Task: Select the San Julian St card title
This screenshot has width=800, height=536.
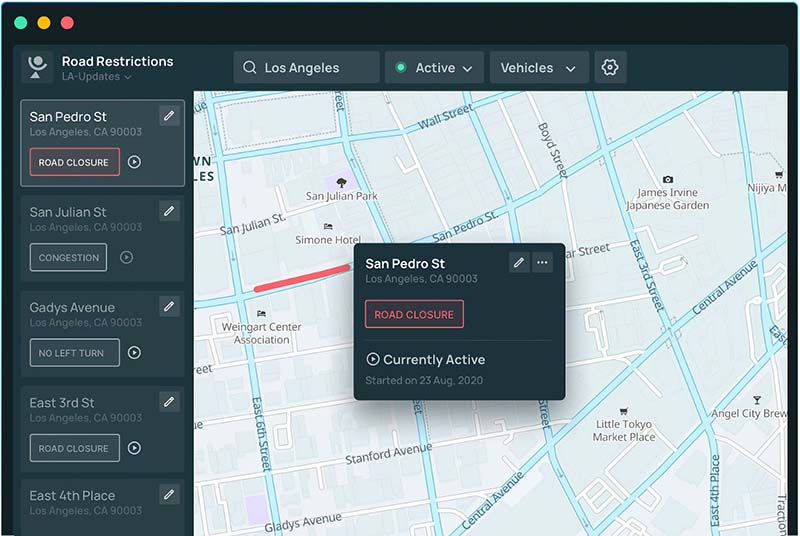Action: [68, 212]
